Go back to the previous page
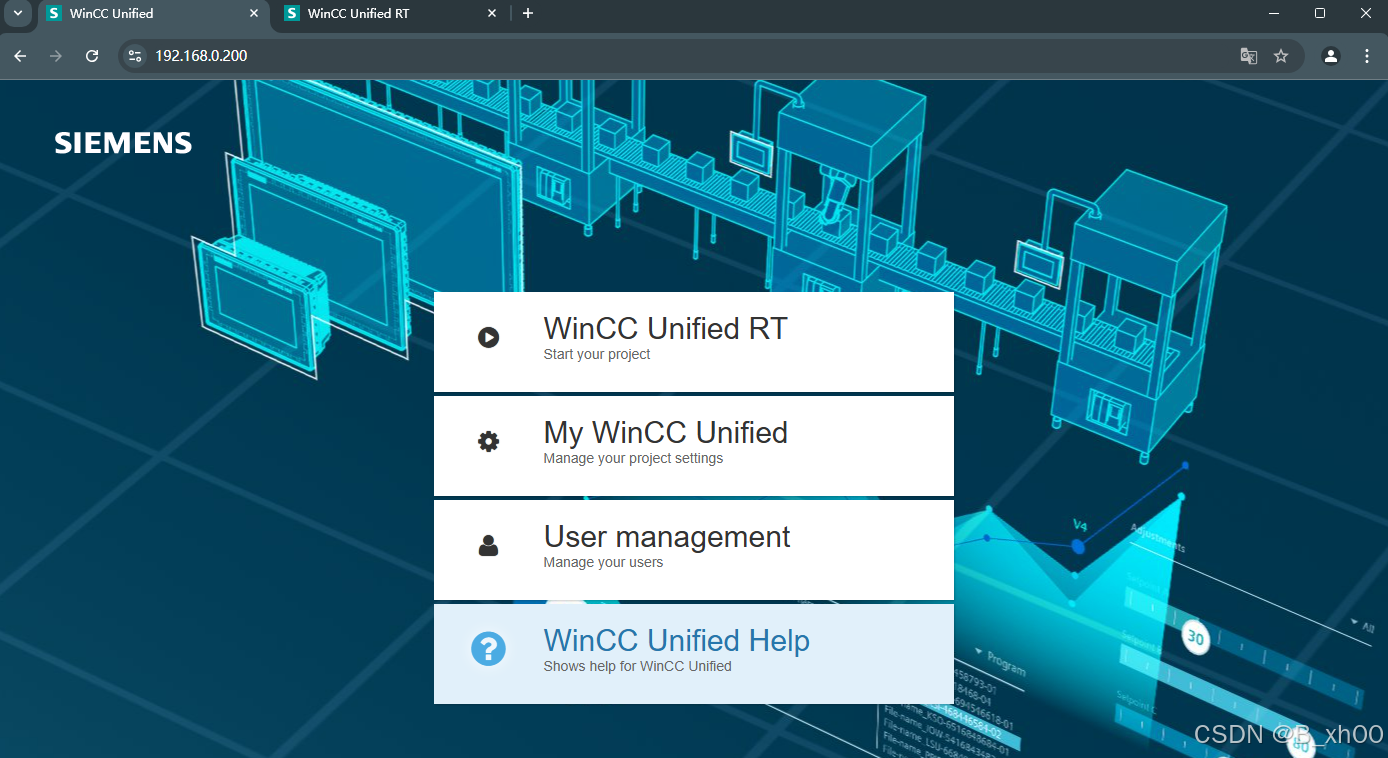 [20, 56]
